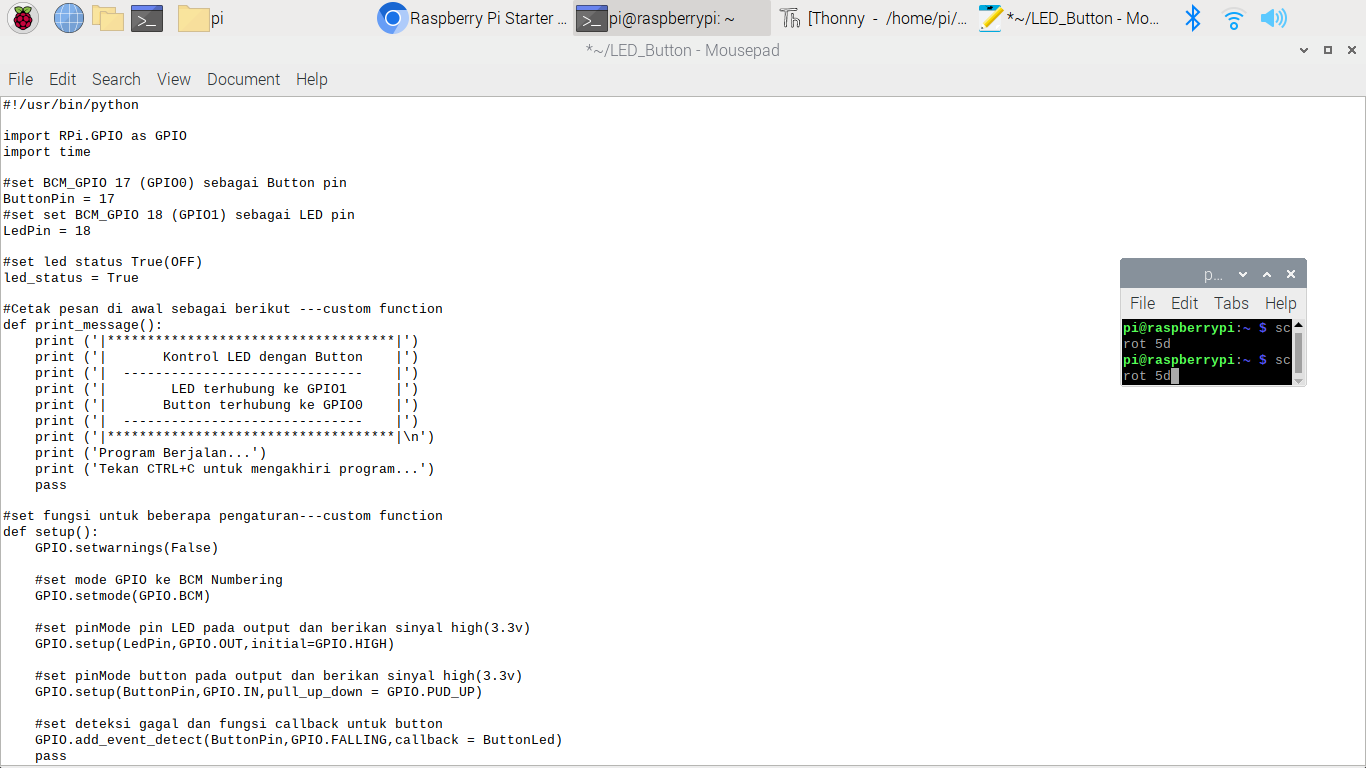Viewport: 1366px width, 768px height.
Task: Click the Mousepad title bar text
Action: [682, 50]
